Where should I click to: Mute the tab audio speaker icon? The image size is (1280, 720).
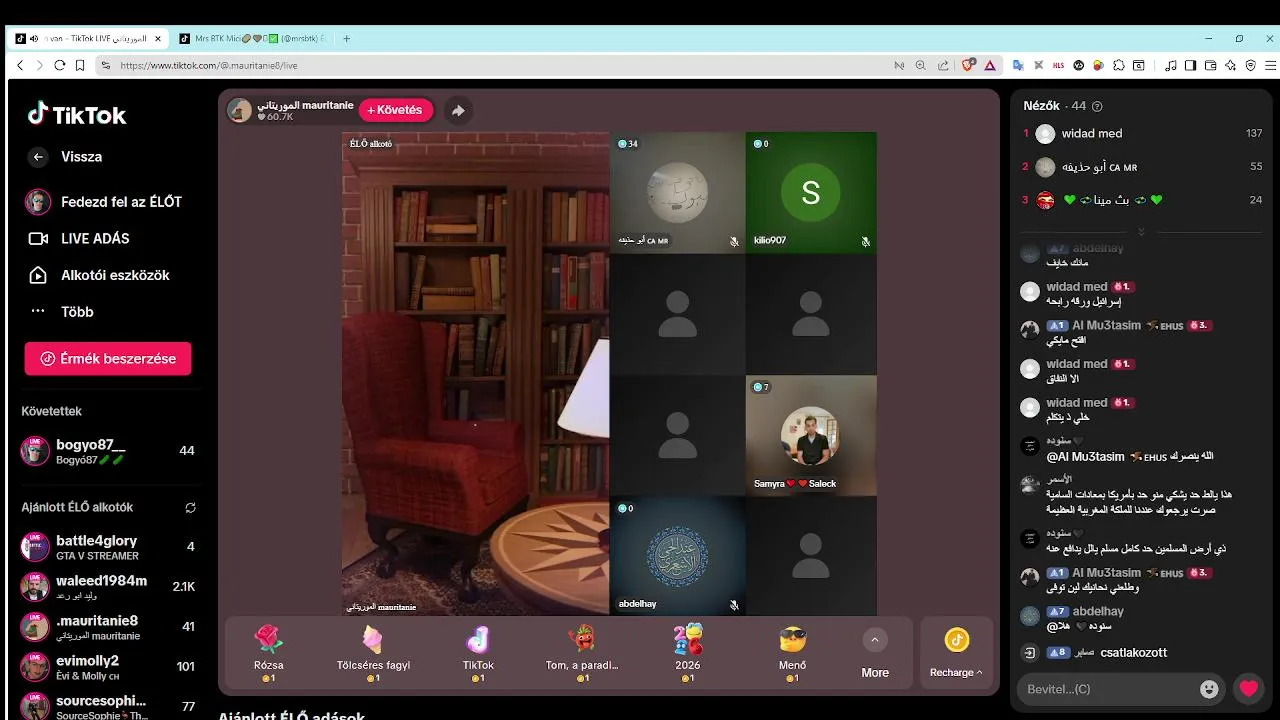(34, 39)
